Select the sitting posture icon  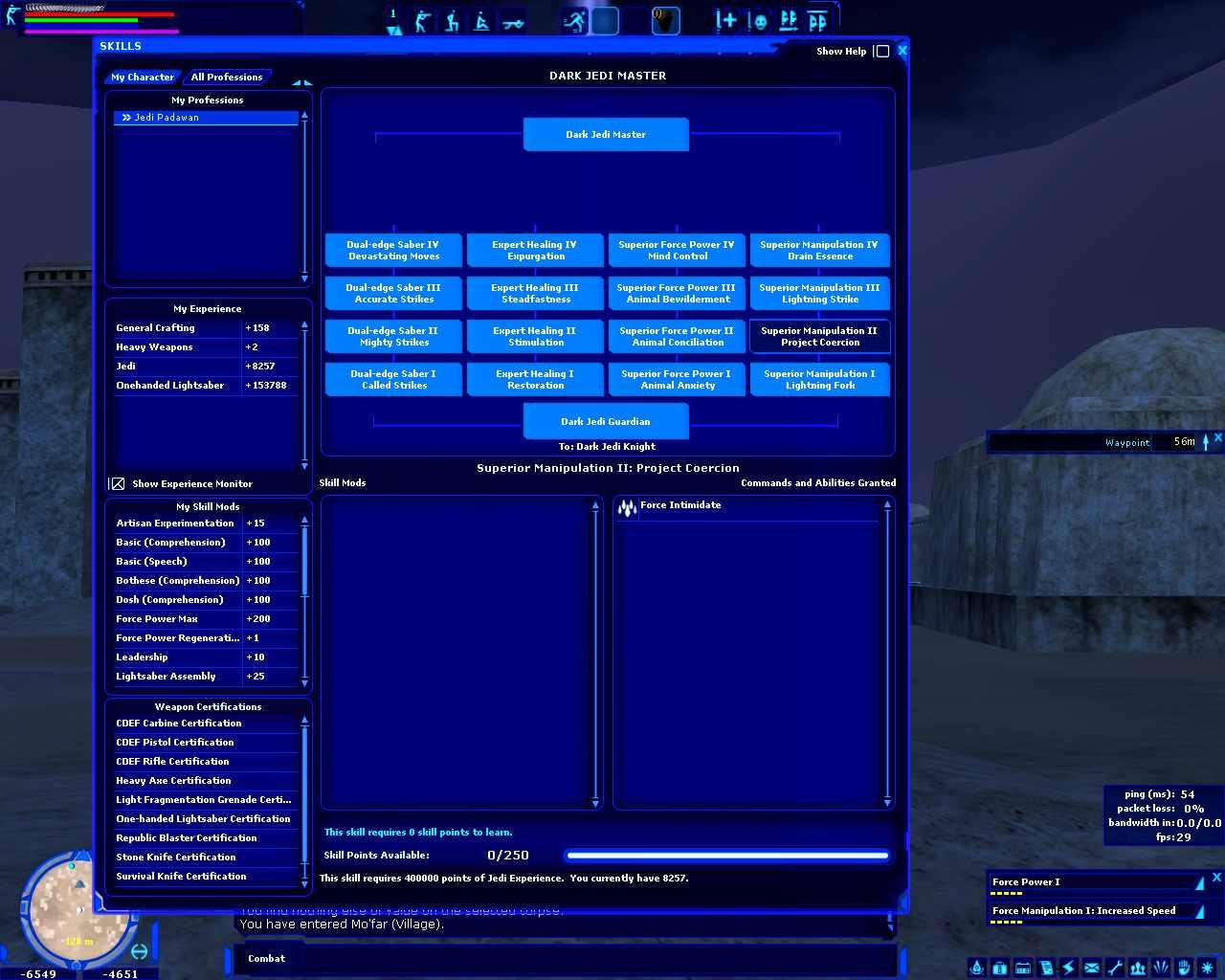pos(481,20)
